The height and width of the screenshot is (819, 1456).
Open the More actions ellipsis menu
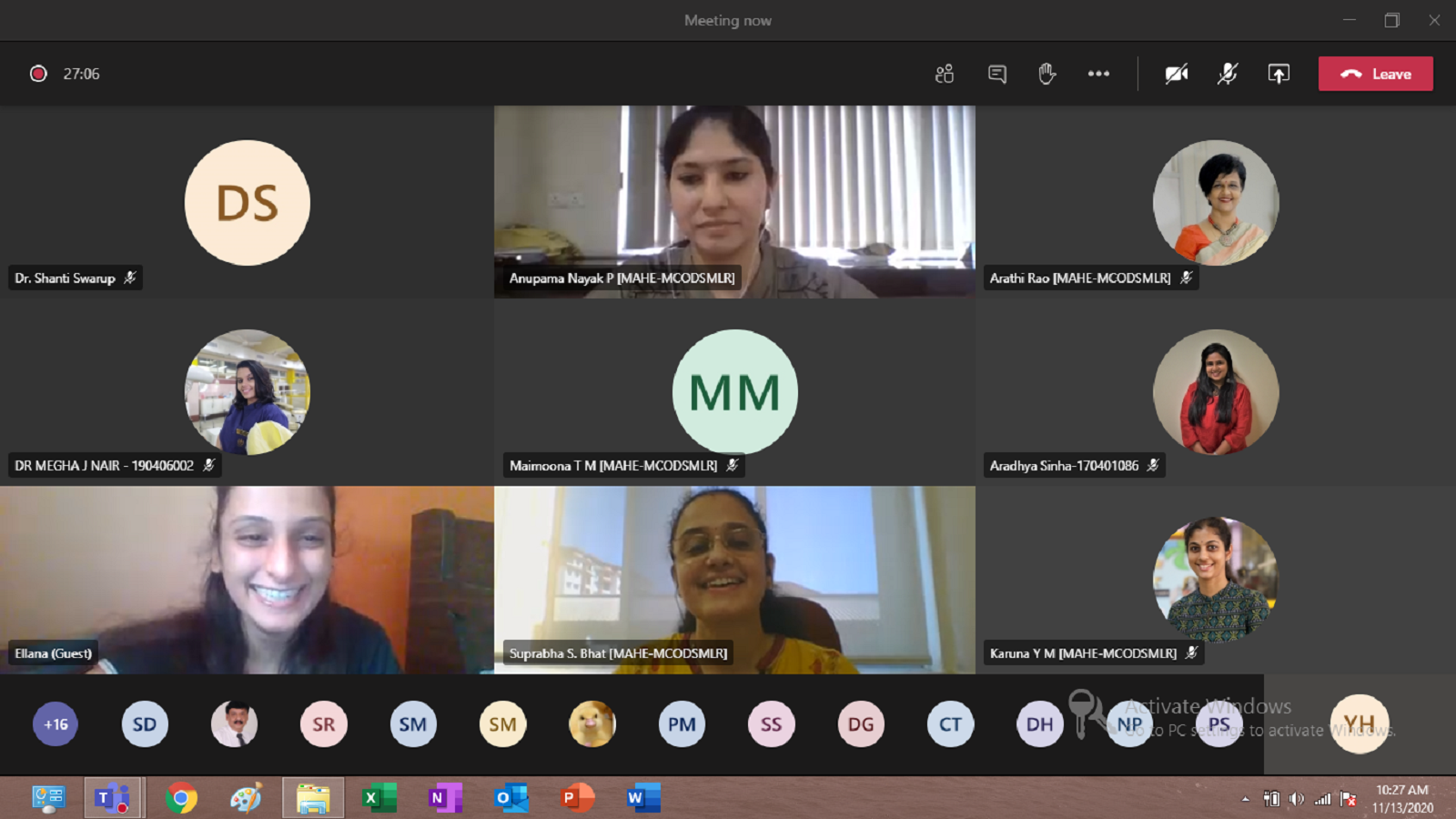pyautogui.click(x=1098, y=74)
